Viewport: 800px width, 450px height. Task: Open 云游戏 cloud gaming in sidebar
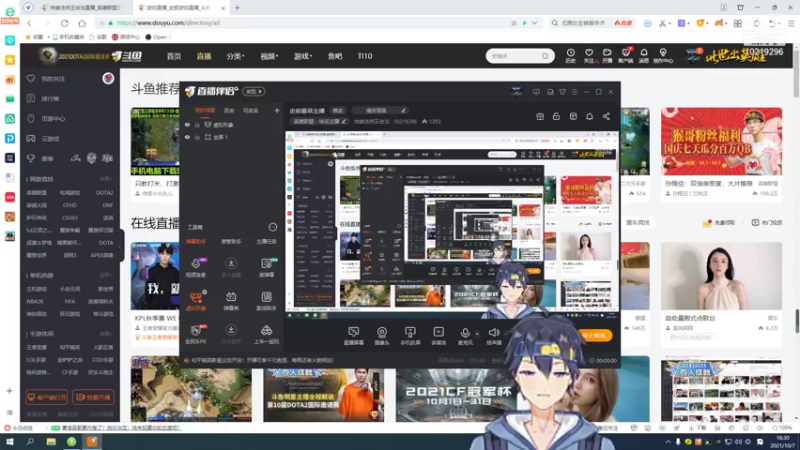pyautogui.click(x=50, y=138)
